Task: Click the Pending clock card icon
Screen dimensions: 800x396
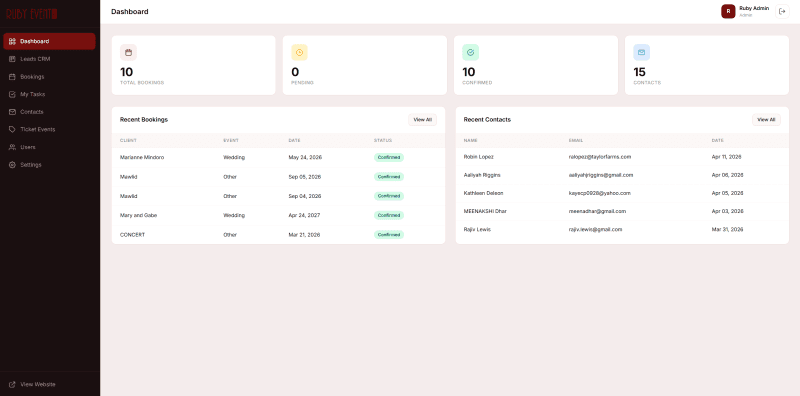Action: 299,52
